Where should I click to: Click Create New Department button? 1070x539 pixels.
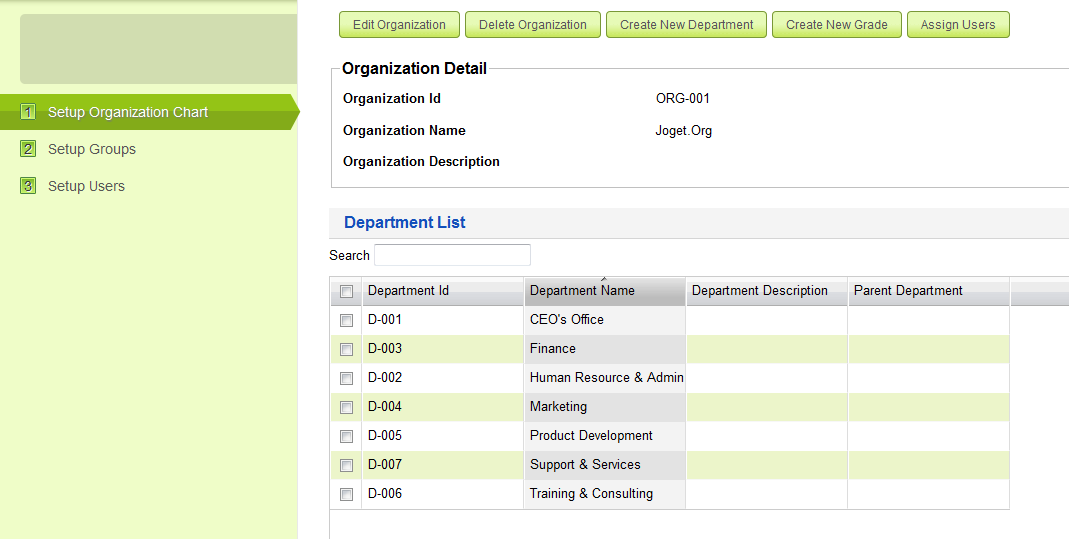click(x=686, y=25)
